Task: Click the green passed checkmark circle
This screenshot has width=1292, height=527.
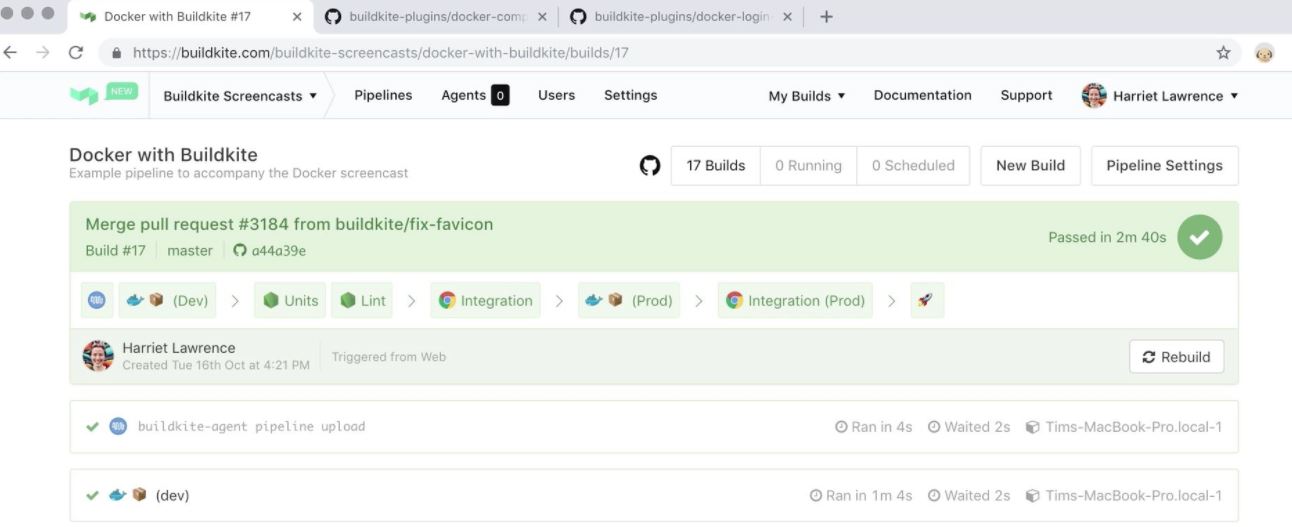Action: point(1199,237)
